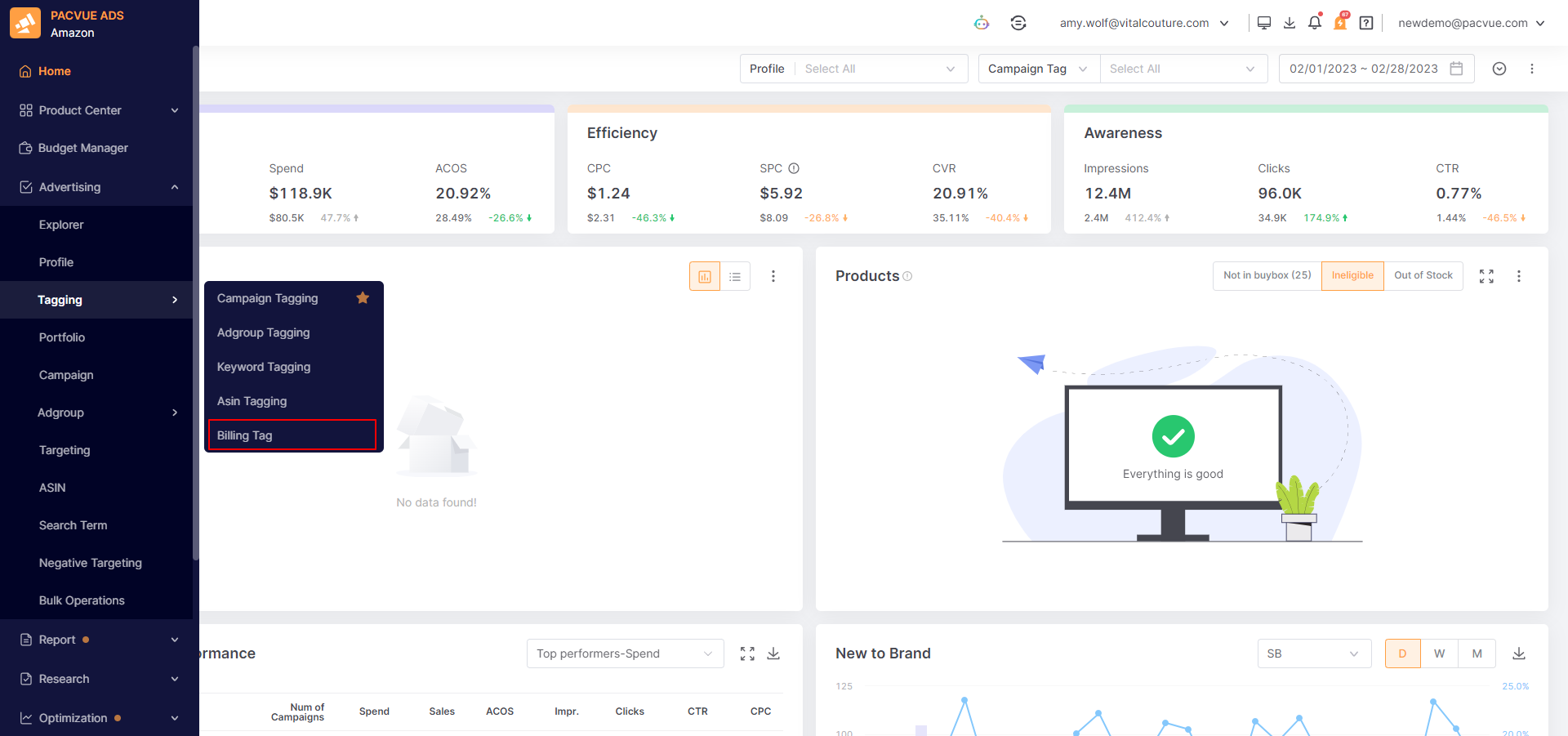The height and width of the screenshot is (736, 1568).
Task: Click the star next to Campaign Tagging
Action: coord(363,298)
